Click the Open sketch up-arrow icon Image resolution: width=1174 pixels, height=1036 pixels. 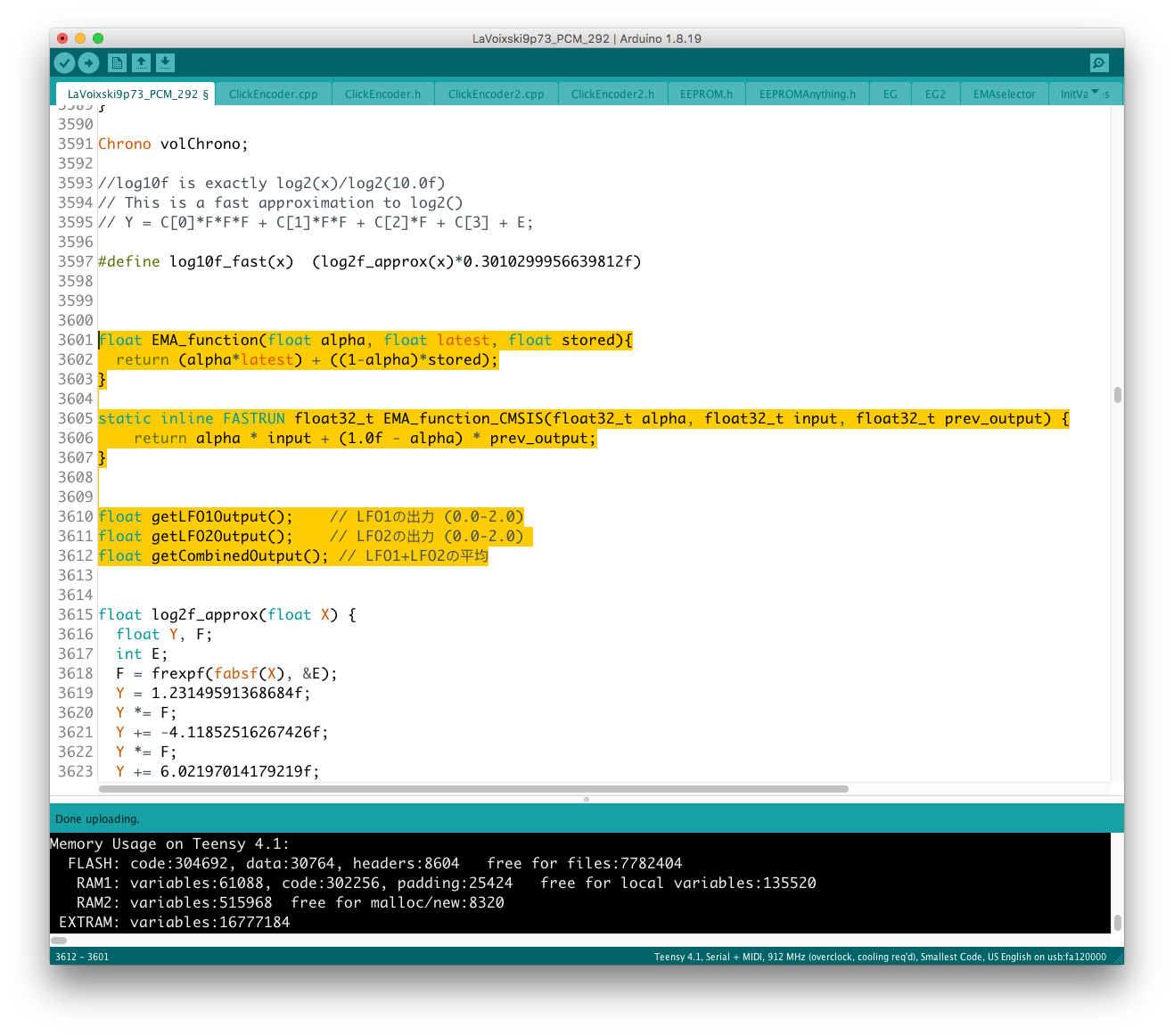point(141,62)
